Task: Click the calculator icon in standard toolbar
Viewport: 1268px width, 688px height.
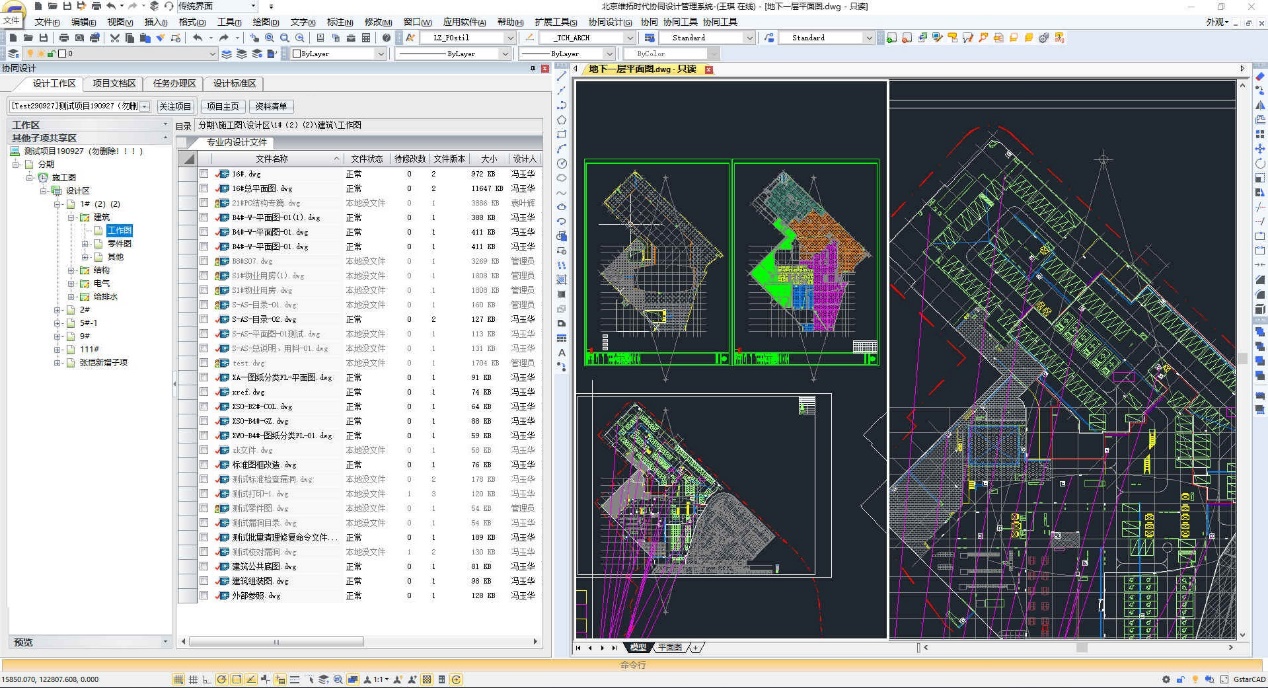Action: click(x=366, y=38)
